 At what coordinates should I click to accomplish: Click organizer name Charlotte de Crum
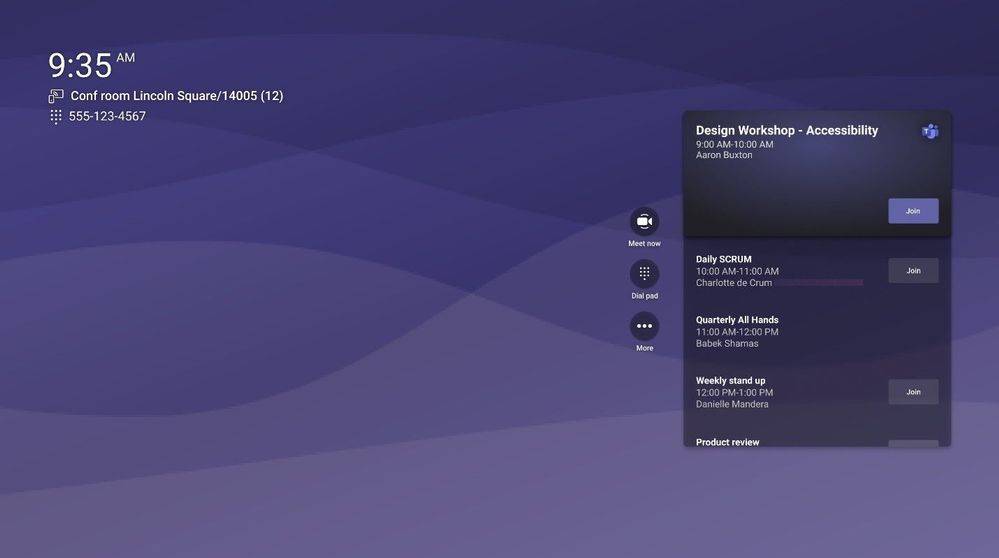click(x=733, y=283)
